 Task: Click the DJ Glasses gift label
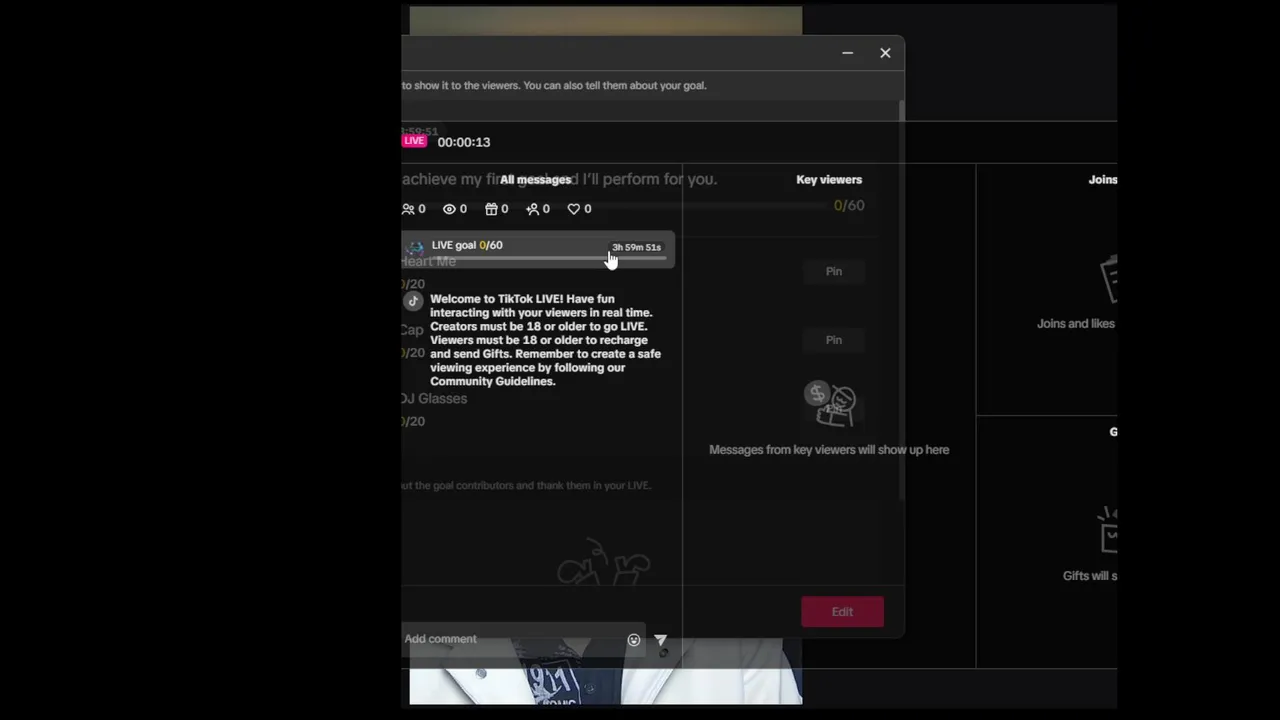[434, 399]
